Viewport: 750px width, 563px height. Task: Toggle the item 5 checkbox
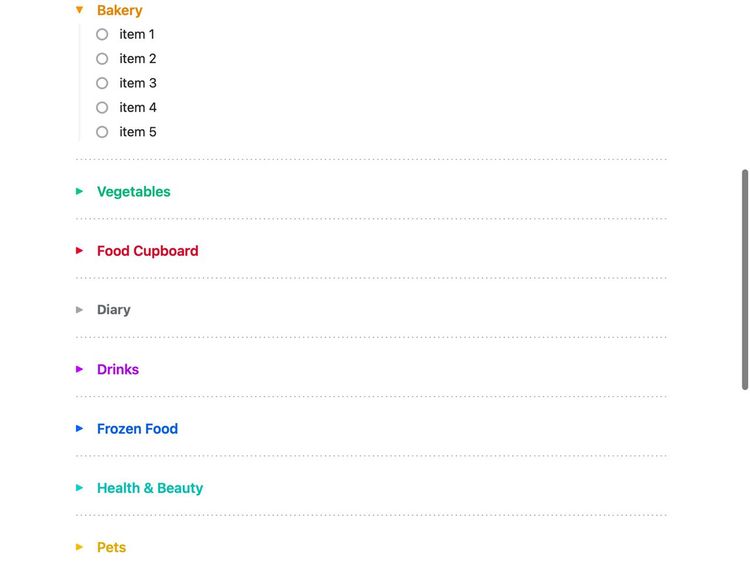click(x=102, y=132)
